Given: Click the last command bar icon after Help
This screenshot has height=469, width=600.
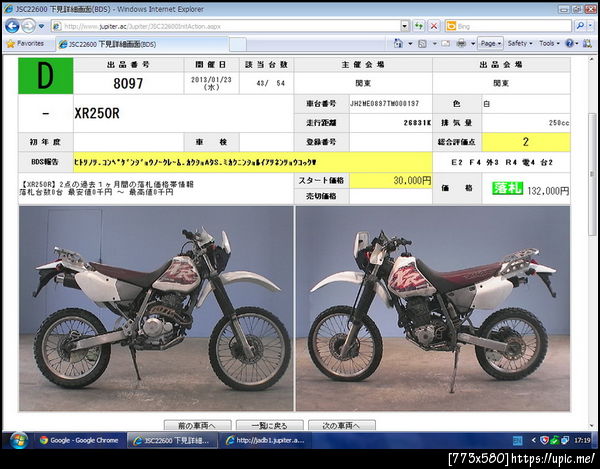Looking at the screenshot, I should coord(587,44).
